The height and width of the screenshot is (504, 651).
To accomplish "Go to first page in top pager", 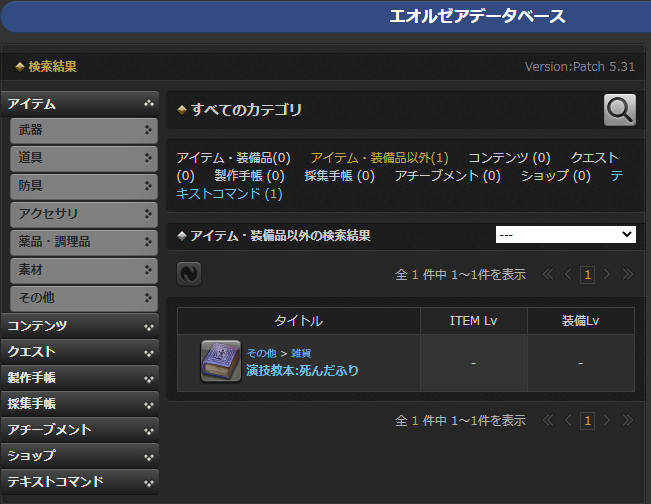I will tap(548, 274).
